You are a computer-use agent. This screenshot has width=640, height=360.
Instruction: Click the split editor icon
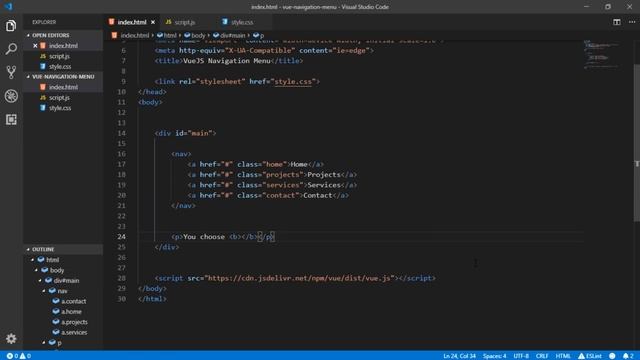(x=616, y=22)
